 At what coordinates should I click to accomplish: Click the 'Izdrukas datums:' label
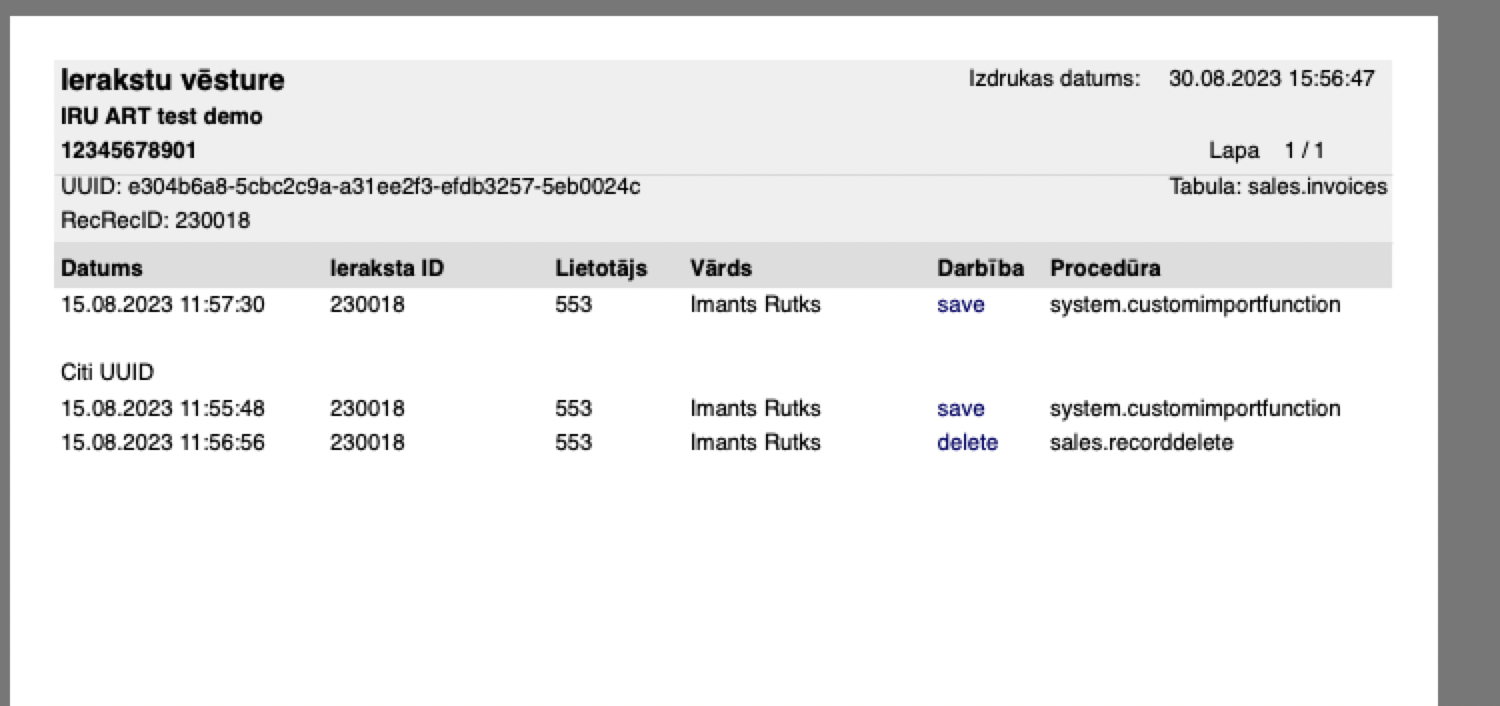(1055, 79)
